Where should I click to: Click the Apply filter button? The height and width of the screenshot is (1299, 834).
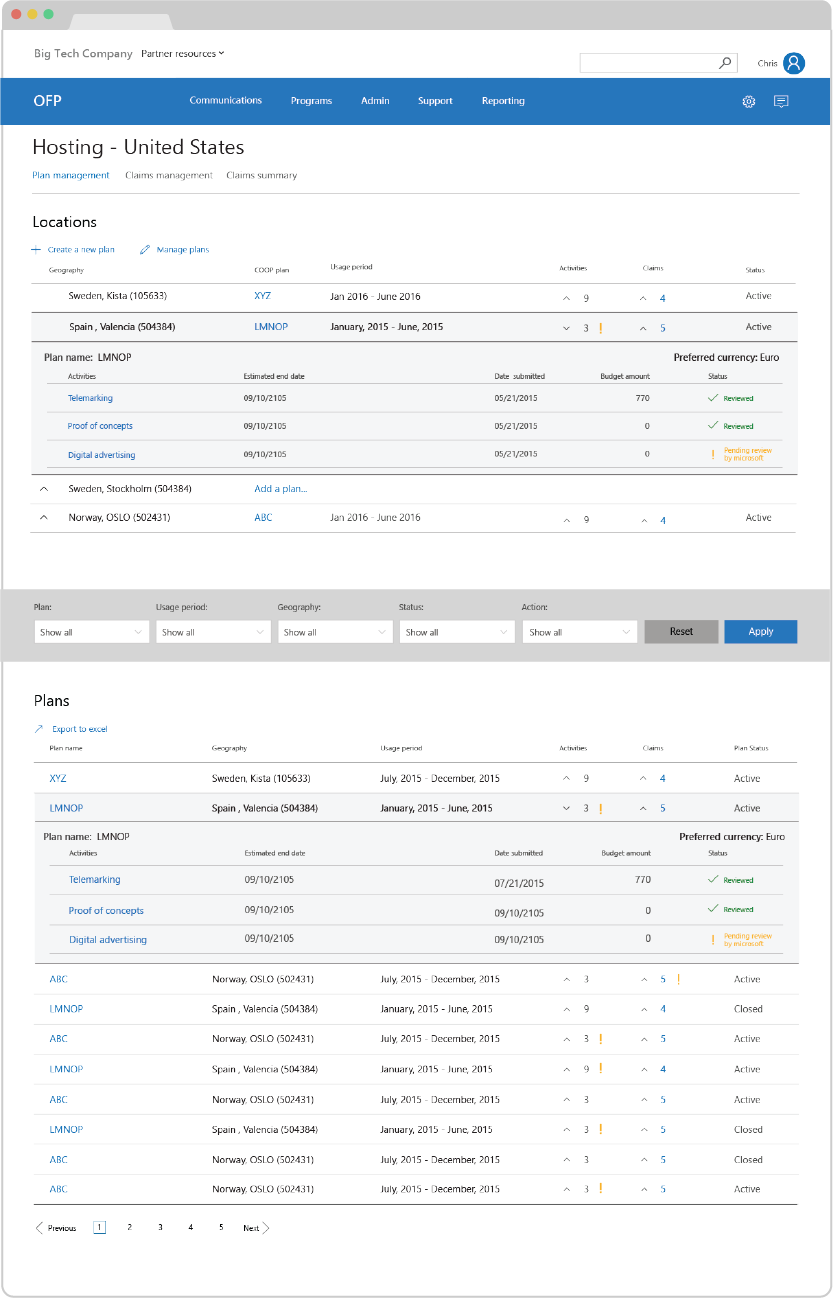click(x=760, y=631)
